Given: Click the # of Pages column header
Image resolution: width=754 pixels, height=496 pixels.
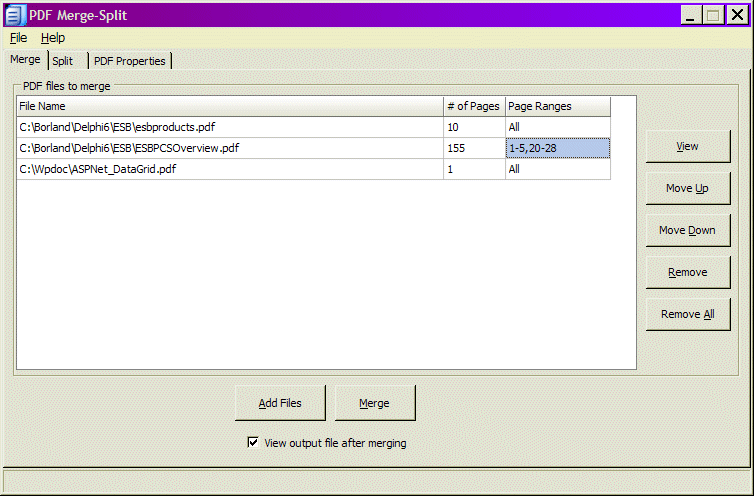Looking at the screenshot, I should tap(474, 106).
